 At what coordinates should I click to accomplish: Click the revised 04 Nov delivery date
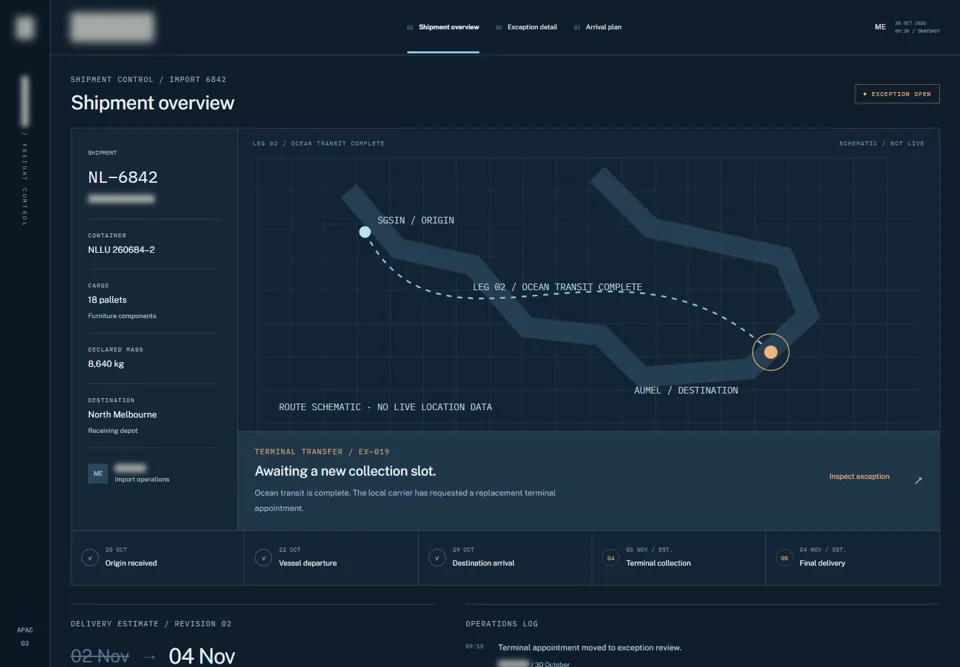pyautogui.click(x=202, y=656)
